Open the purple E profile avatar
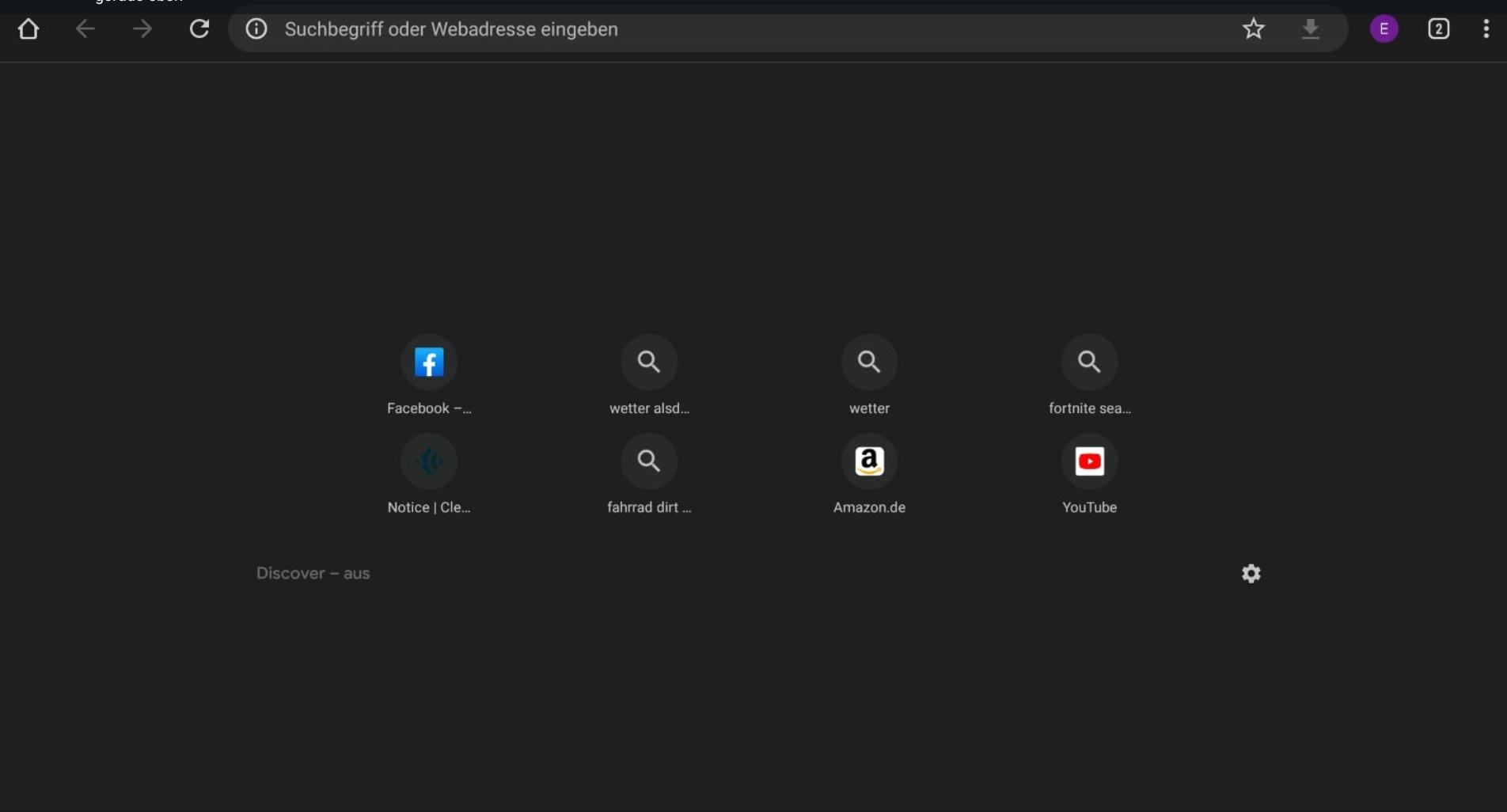 pyautogui.click(x=1384, y=29)
